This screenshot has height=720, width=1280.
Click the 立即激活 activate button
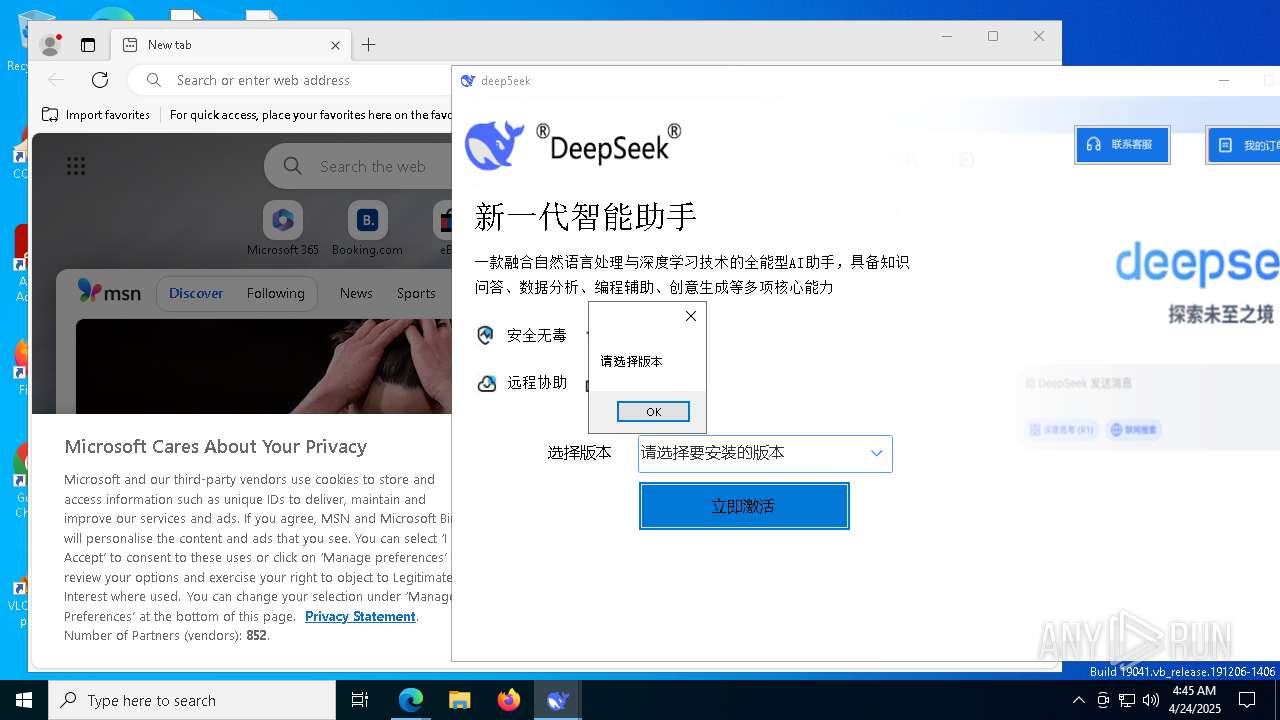[744, 506]
